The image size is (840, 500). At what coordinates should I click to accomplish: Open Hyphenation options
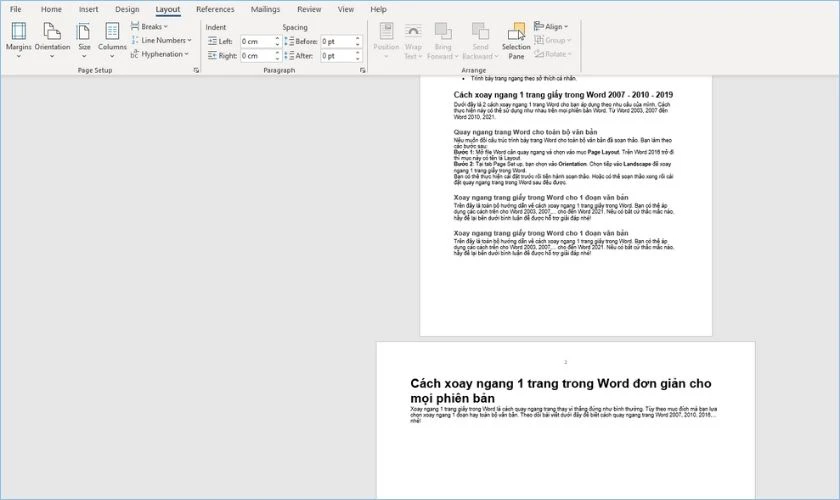[x=160, y=54]
